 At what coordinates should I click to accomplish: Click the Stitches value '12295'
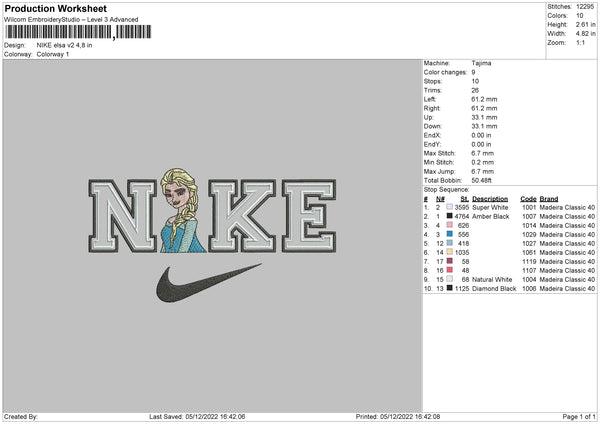[x=585, y=7]
